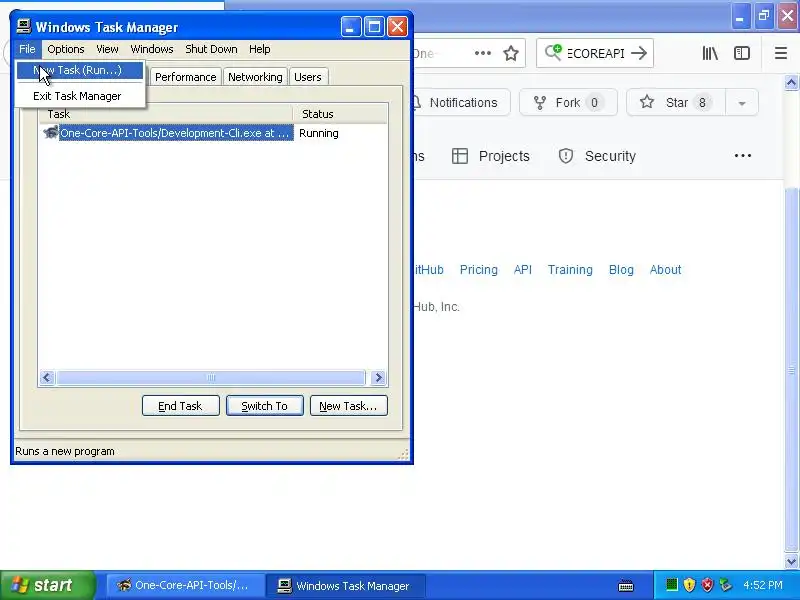Click Windows Task Manager taskbar button
The height and width of the screenshot is (600, 800).
(345, 585)
